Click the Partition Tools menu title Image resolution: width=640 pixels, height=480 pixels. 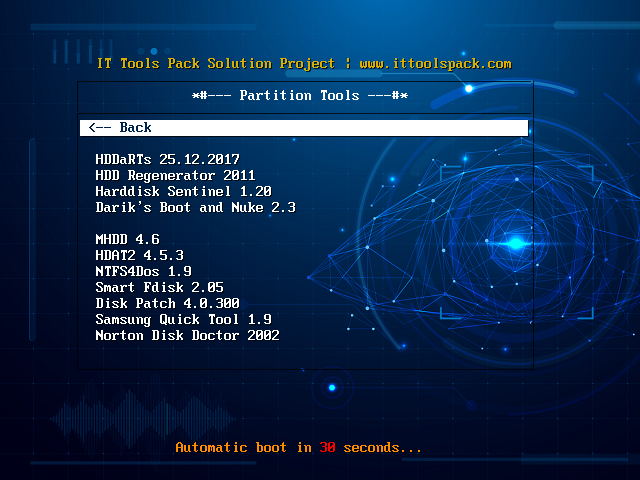point(300,96)
